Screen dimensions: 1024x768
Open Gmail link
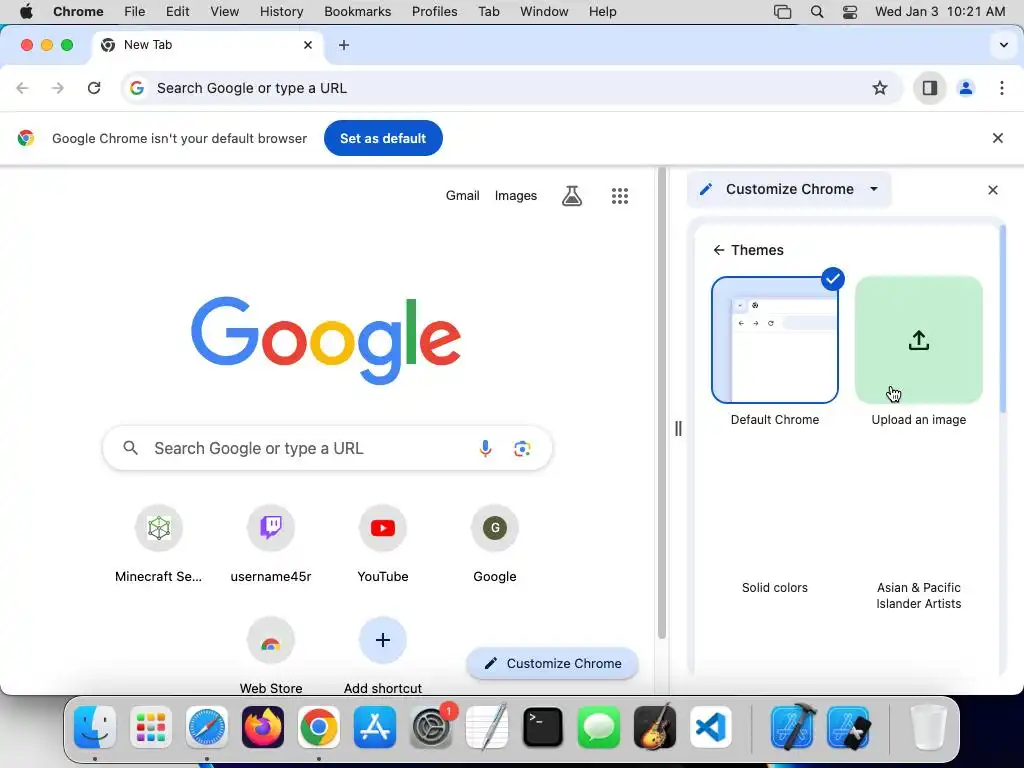pos(462,195)
